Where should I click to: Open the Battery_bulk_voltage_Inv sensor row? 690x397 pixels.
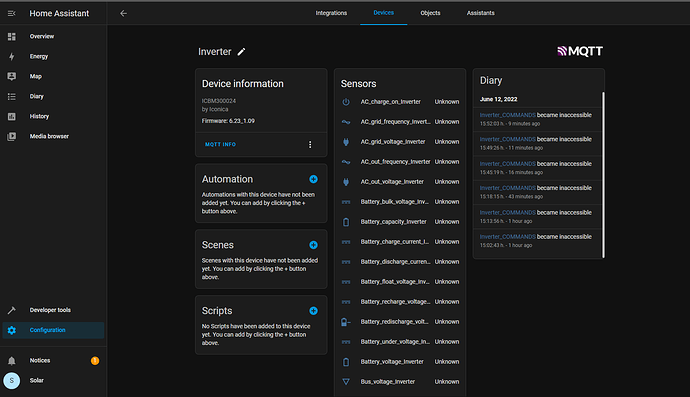click(x=400, y=202)
